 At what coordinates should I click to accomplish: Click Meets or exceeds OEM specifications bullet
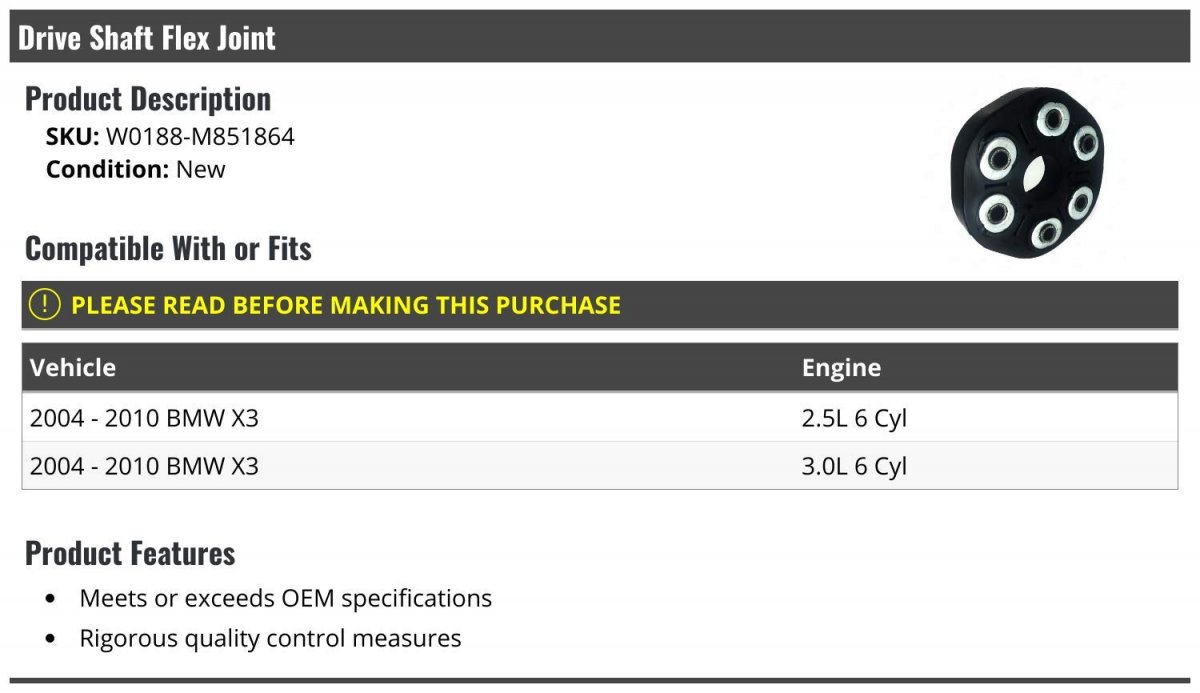pyautogui.click(x=285, y=598)
